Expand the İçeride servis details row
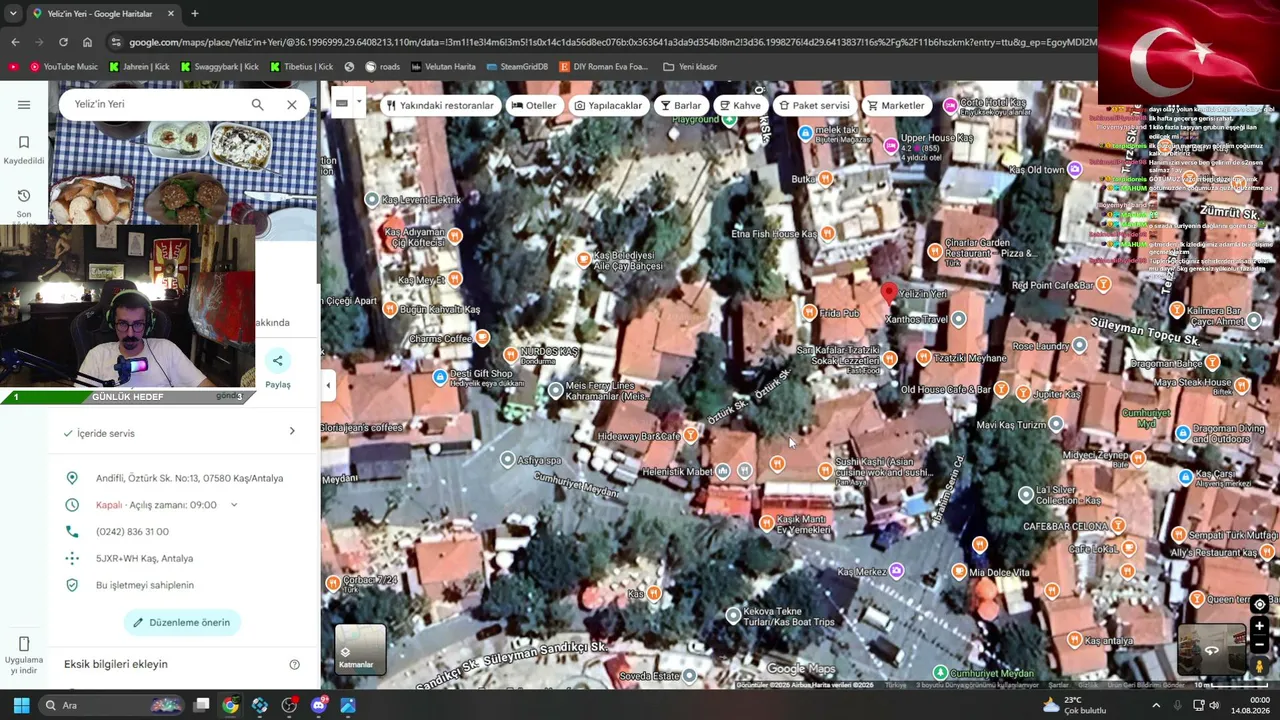Image resolution: width=1280 pixels, height=720 pixels. coord(180,433)
